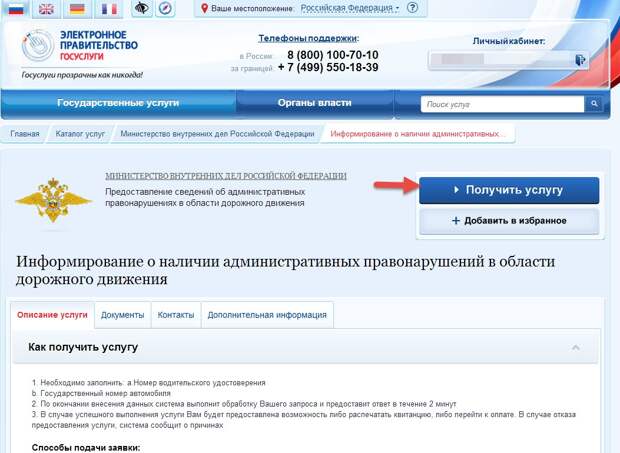Choose the German flag language option
The image size is (620, 453).
[x=77, y=9]
